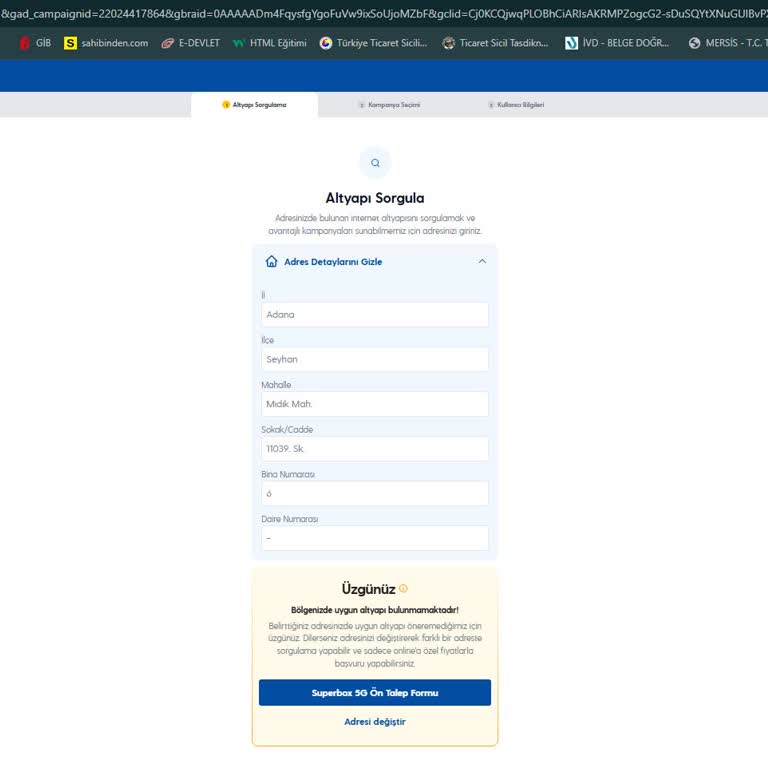The image size is (768, 768).
Task: Click the house icon beside Adres Detaylarını Gizle
Action: [x=271, y=262]
